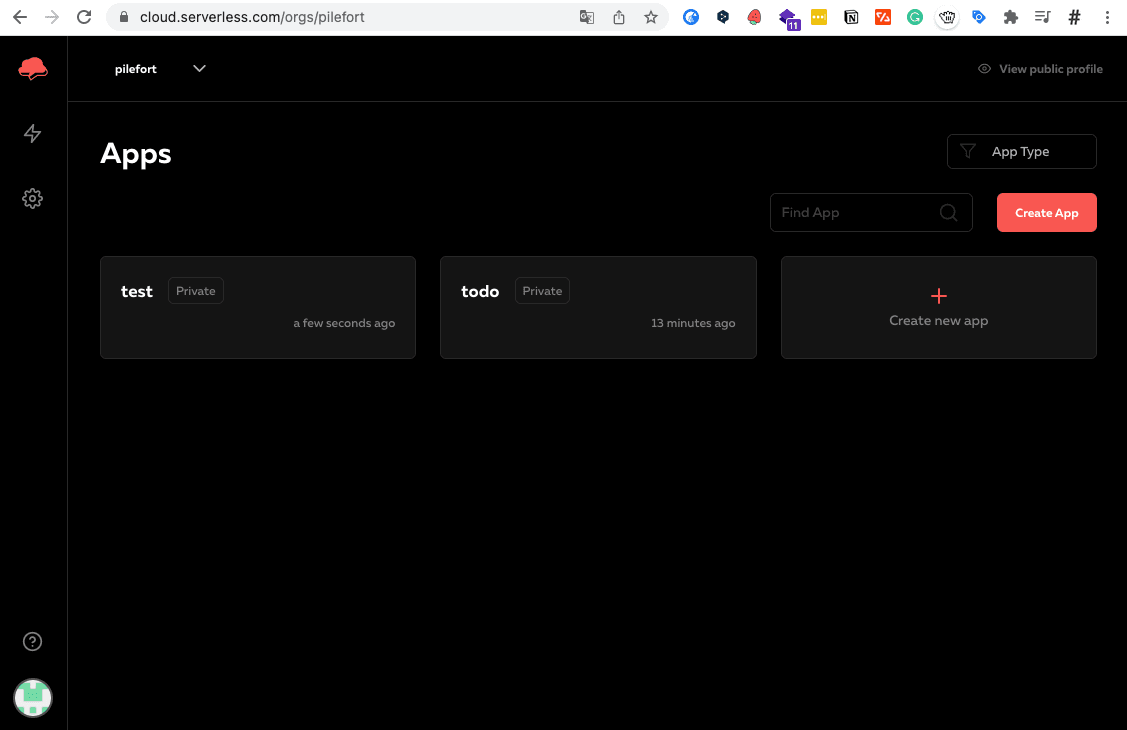Open the browser three-dot menu
Viewport: 1127px width, 730px height.
[x=1106, y=17]
